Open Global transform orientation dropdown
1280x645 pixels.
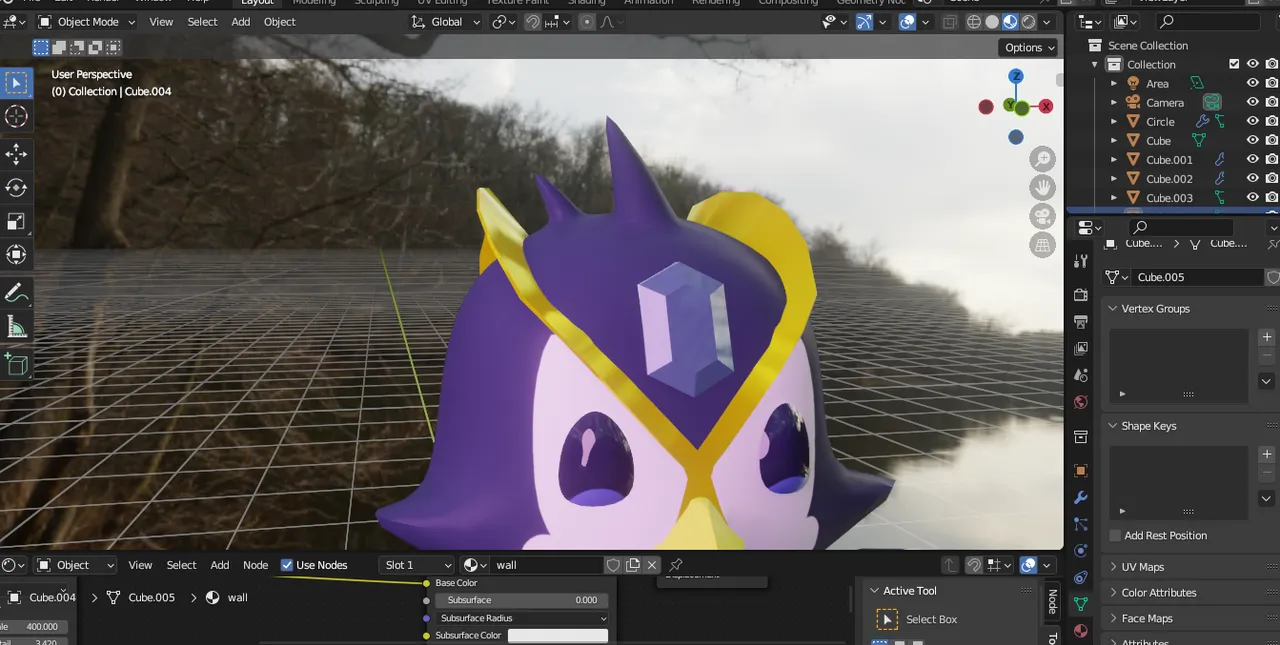coord(447,22)
